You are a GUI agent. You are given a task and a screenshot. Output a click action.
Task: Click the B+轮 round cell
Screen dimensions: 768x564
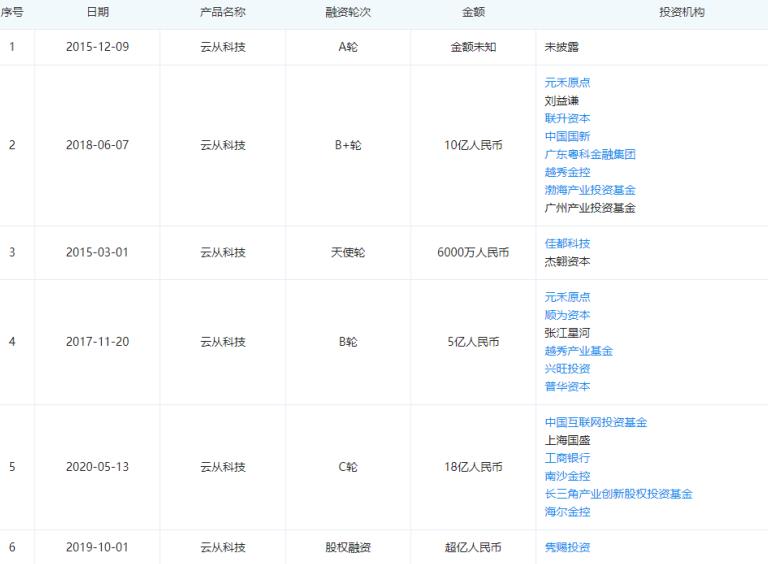(348, 145)
